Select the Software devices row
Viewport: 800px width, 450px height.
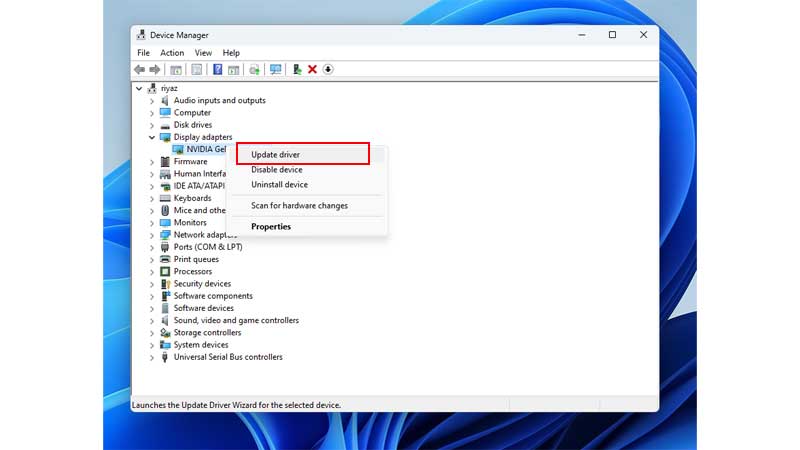click(x=204, y=308)
